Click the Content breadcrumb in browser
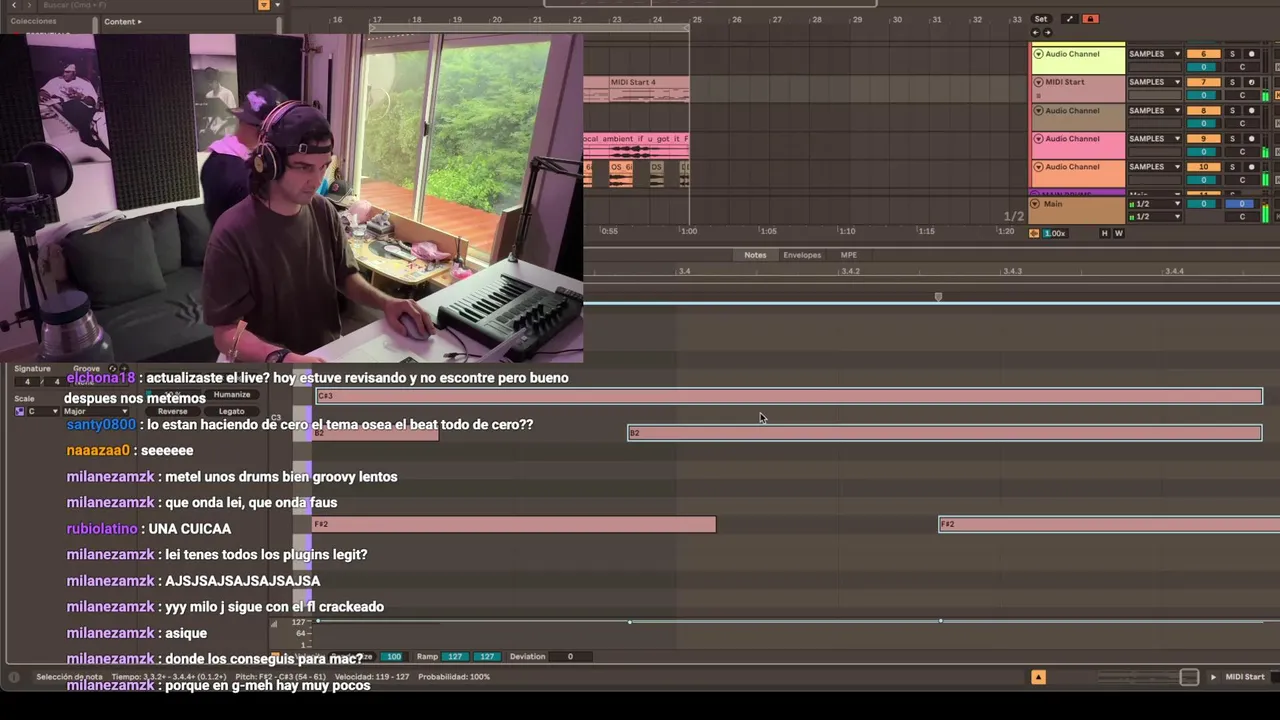 click(x=122, y=21)
